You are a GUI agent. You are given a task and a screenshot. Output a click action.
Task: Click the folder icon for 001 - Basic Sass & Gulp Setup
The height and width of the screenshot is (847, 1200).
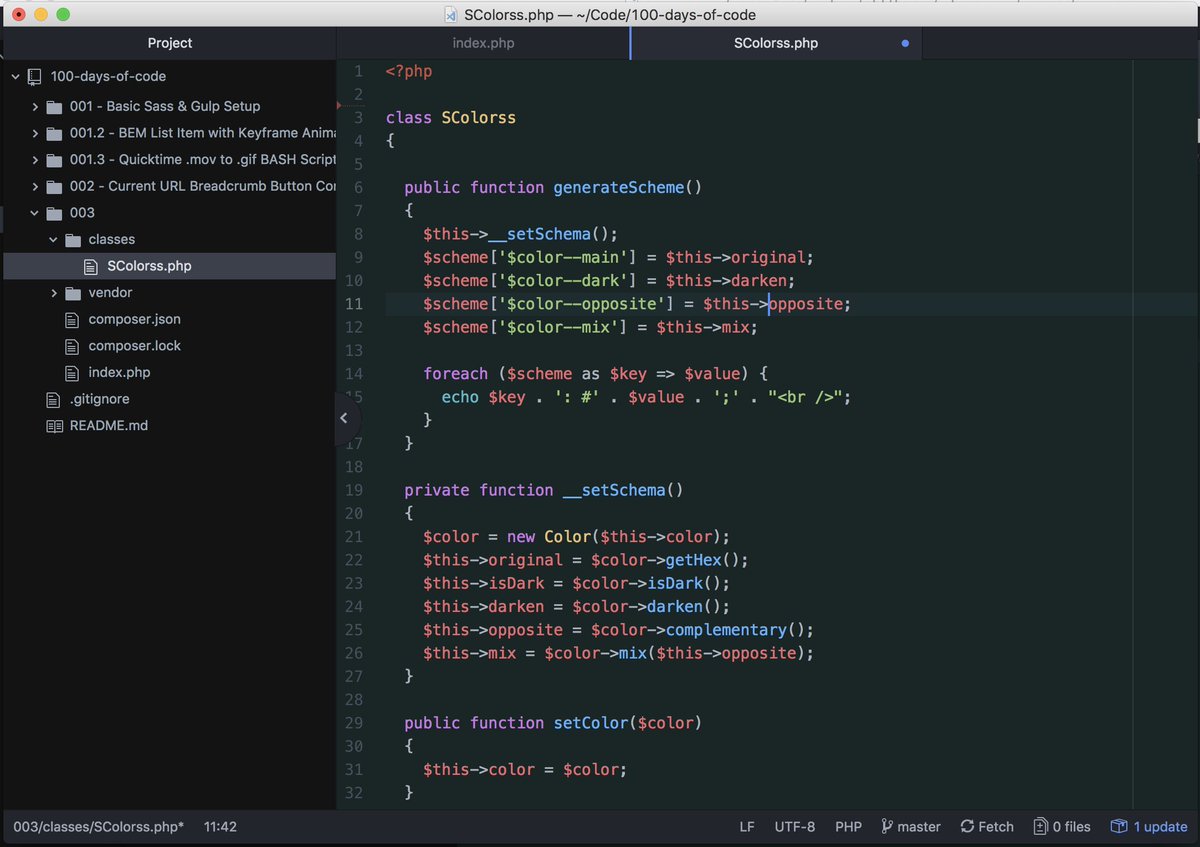(x=54, y=106)
